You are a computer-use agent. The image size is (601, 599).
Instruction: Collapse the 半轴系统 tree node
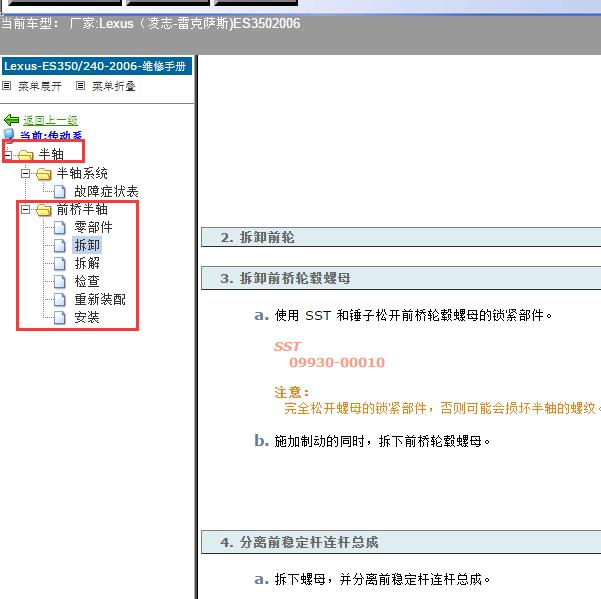(25, 174)
